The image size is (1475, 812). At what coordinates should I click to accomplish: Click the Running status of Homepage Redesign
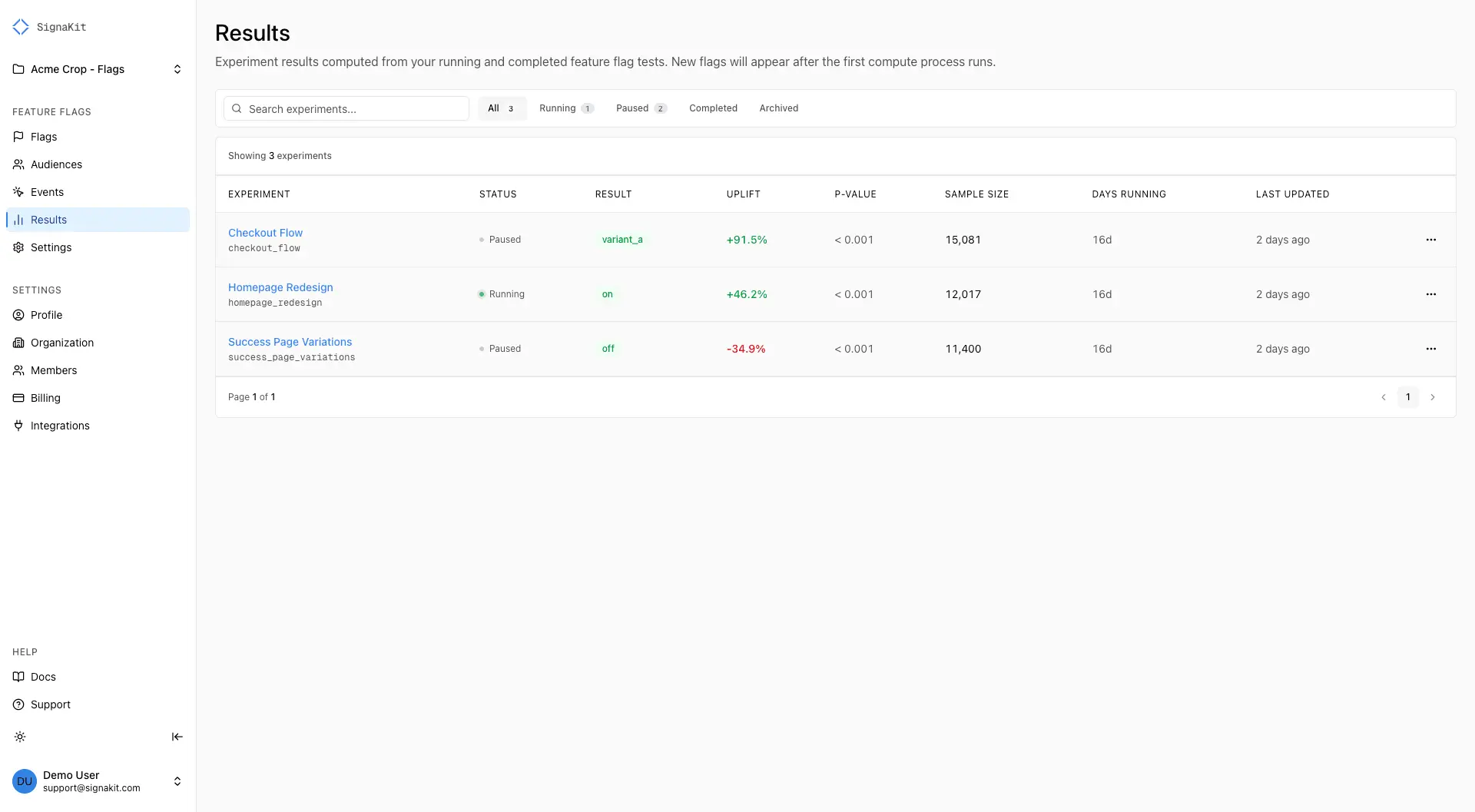(x=501, y=294)
